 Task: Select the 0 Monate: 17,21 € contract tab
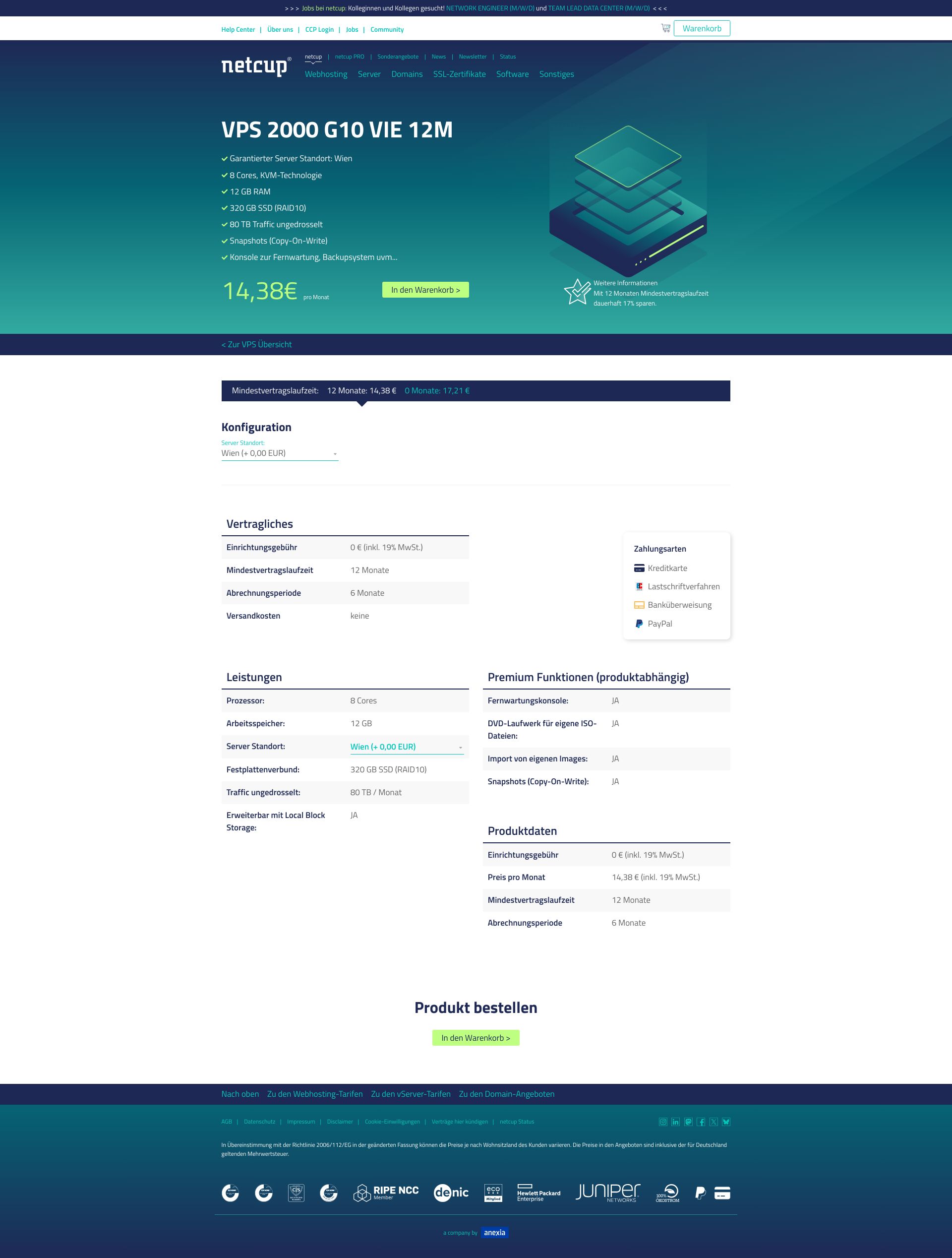click(437, 391)
